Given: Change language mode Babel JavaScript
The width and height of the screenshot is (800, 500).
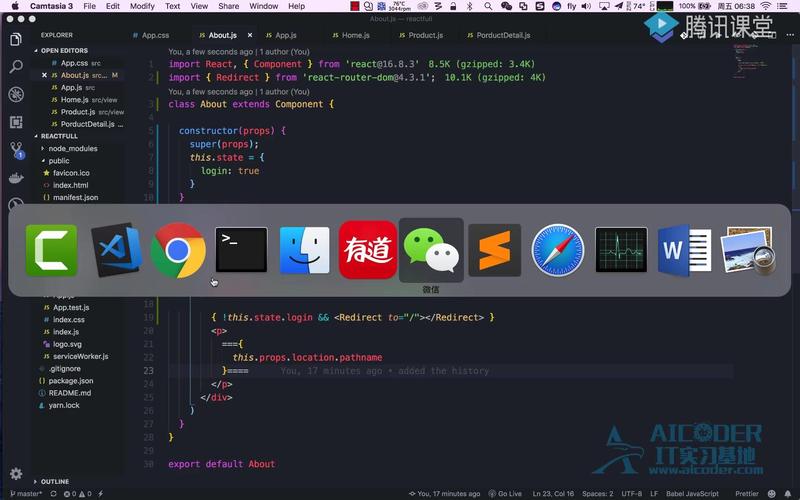Looking at the screenshot, I should pyautogui.click(x=692, y=493).
